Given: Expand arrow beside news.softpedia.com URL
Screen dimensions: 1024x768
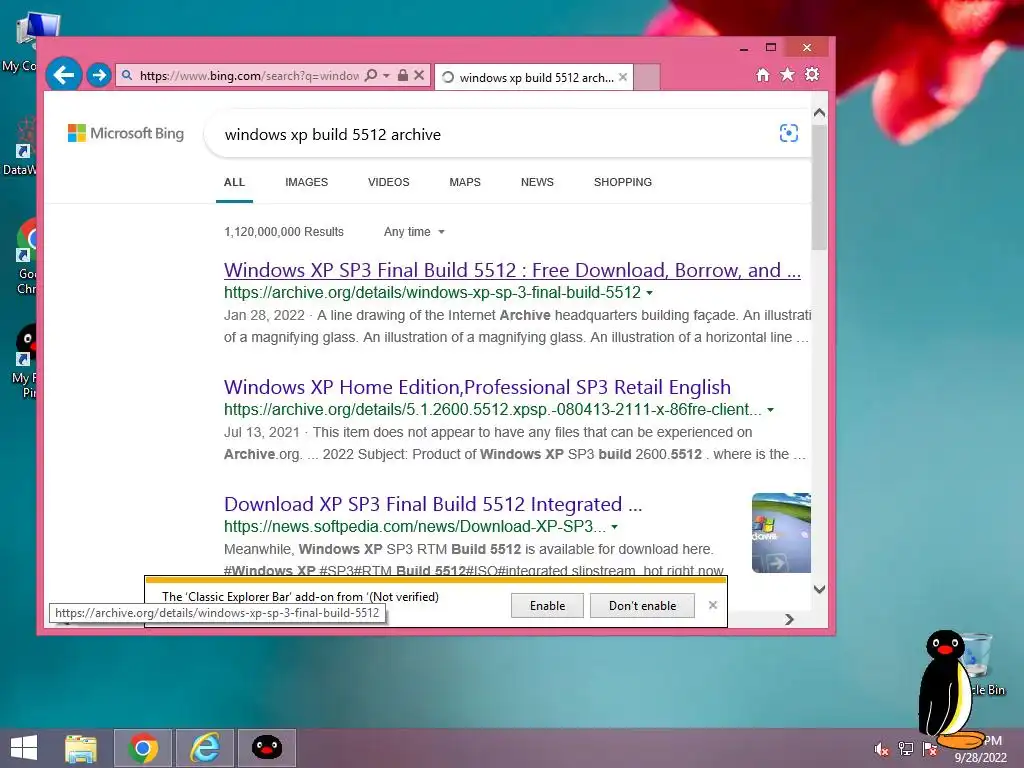Looking at the screenshot, I should [x=615, y=527].
